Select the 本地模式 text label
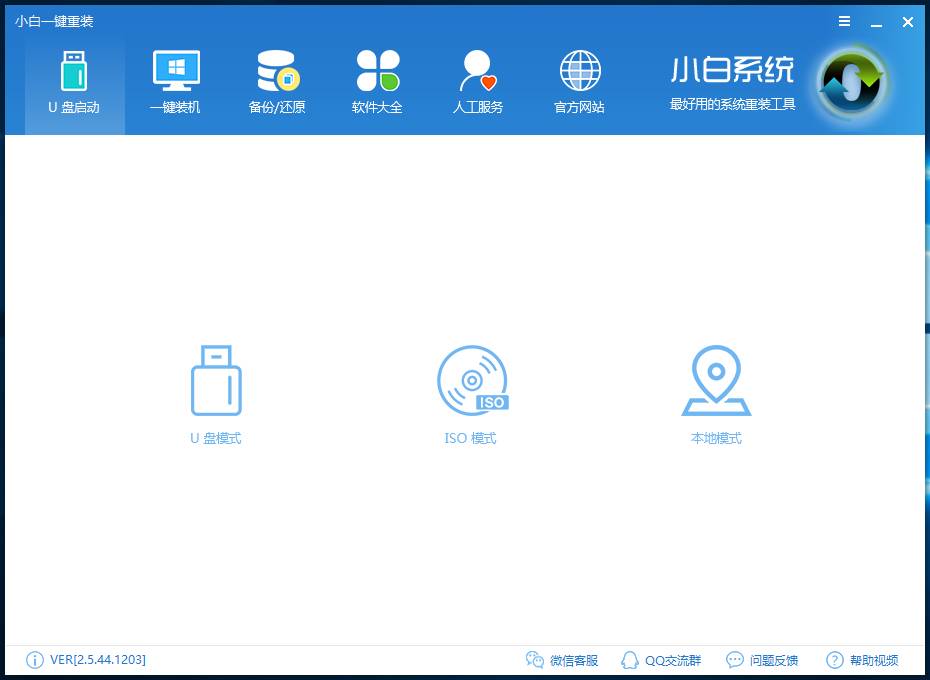The width and height of the screenshot is (930, 680). pos(716,438)
